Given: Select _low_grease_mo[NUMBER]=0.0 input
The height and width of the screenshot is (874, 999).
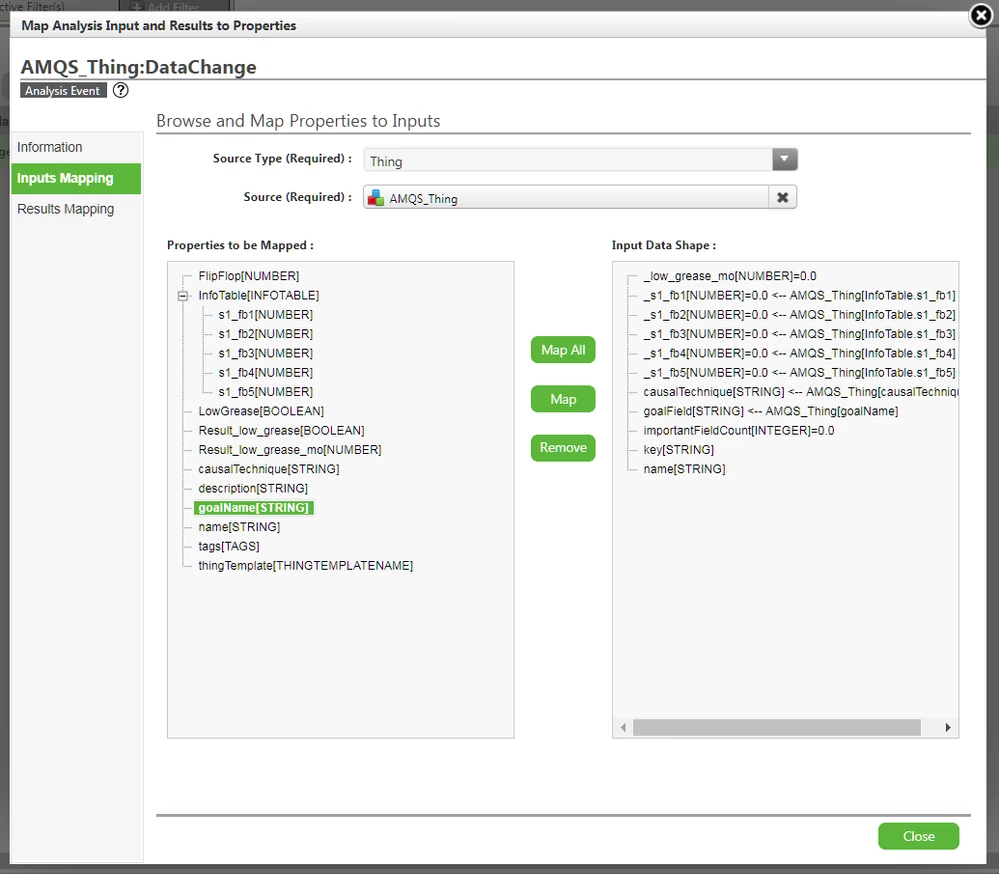Looking at the screenshot, I should 729,276.
